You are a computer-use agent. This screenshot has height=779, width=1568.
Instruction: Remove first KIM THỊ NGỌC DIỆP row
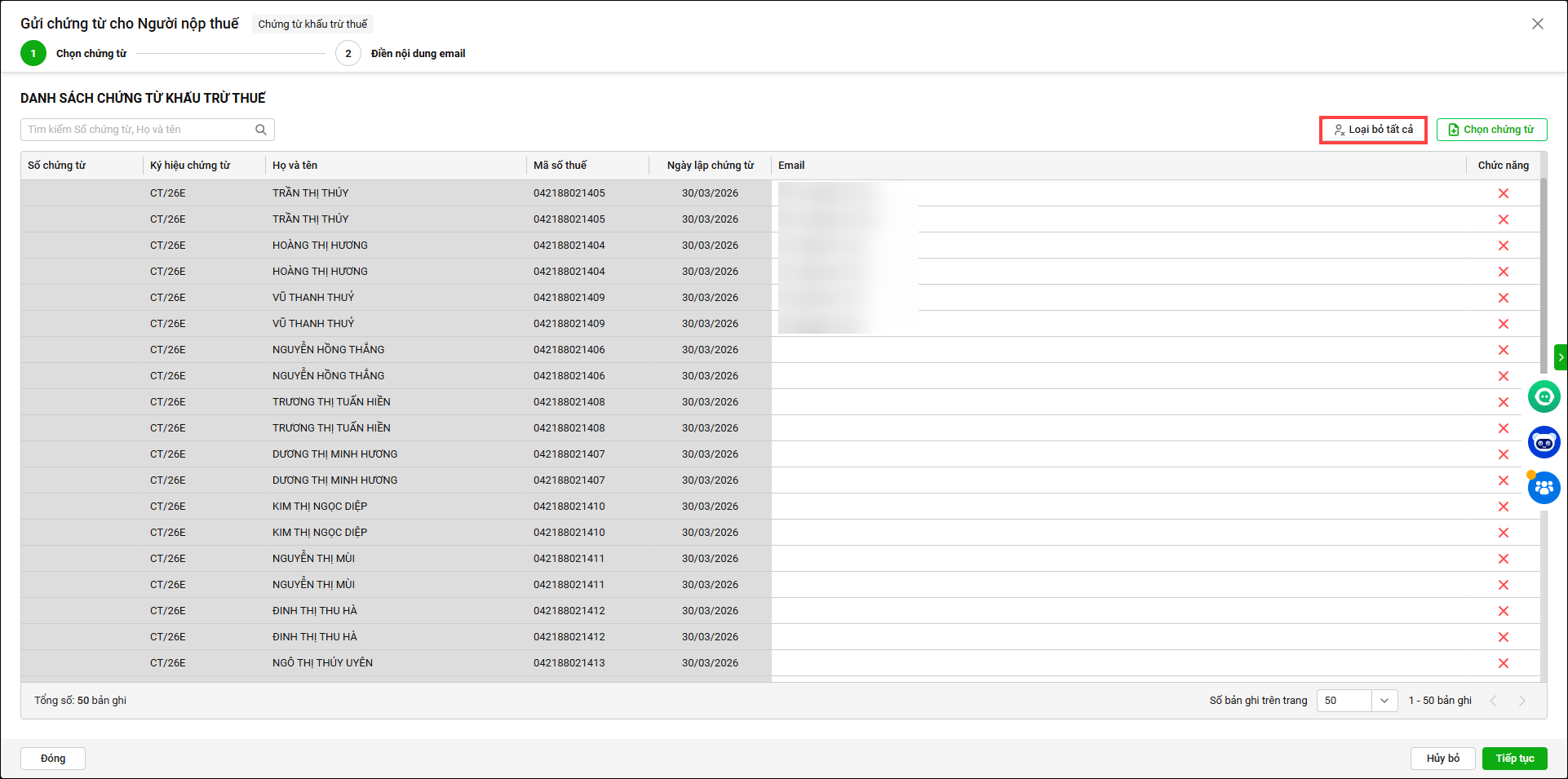click(x=1503, y=507)
